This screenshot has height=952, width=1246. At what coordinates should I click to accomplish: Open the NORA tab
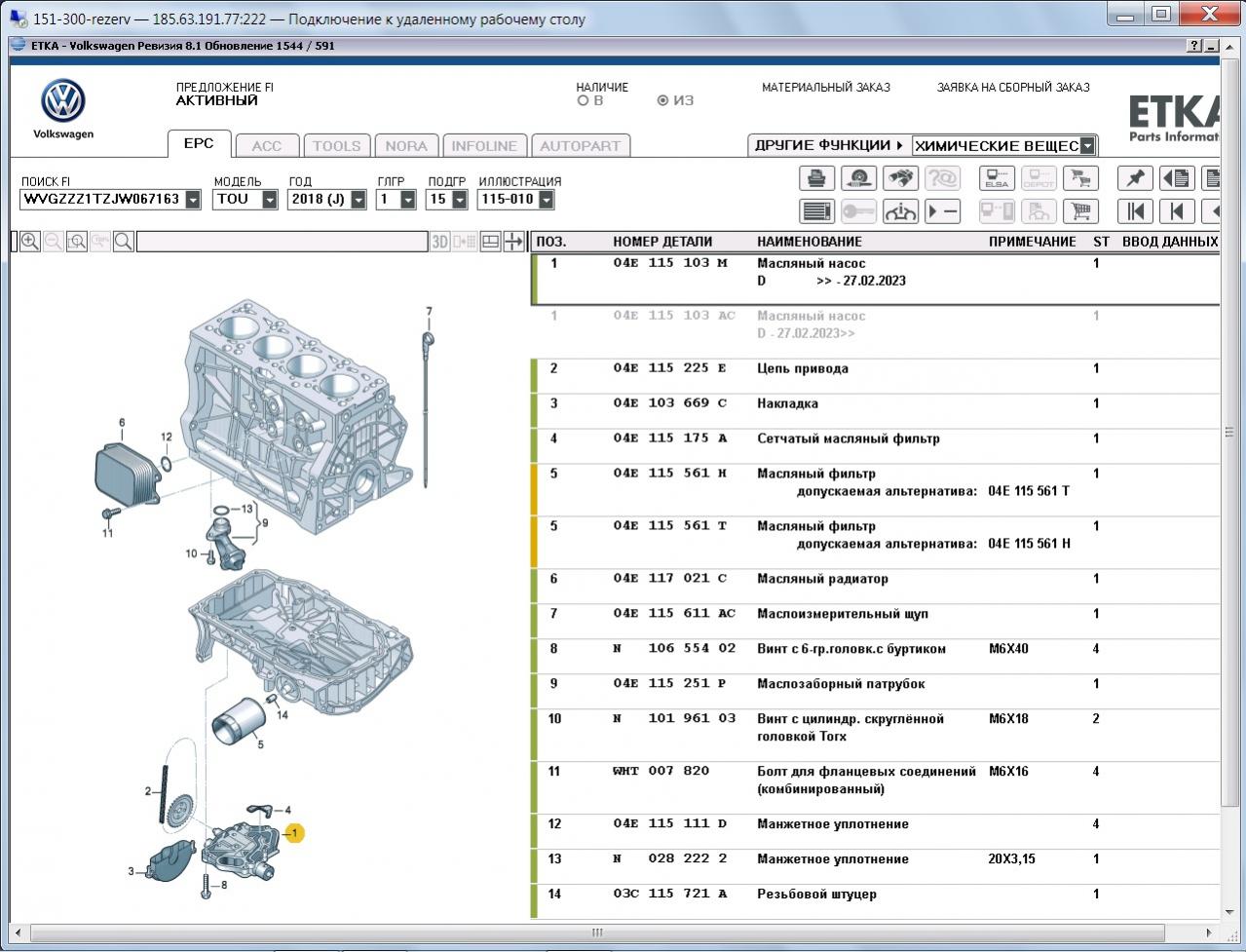[x=406, y=146]
